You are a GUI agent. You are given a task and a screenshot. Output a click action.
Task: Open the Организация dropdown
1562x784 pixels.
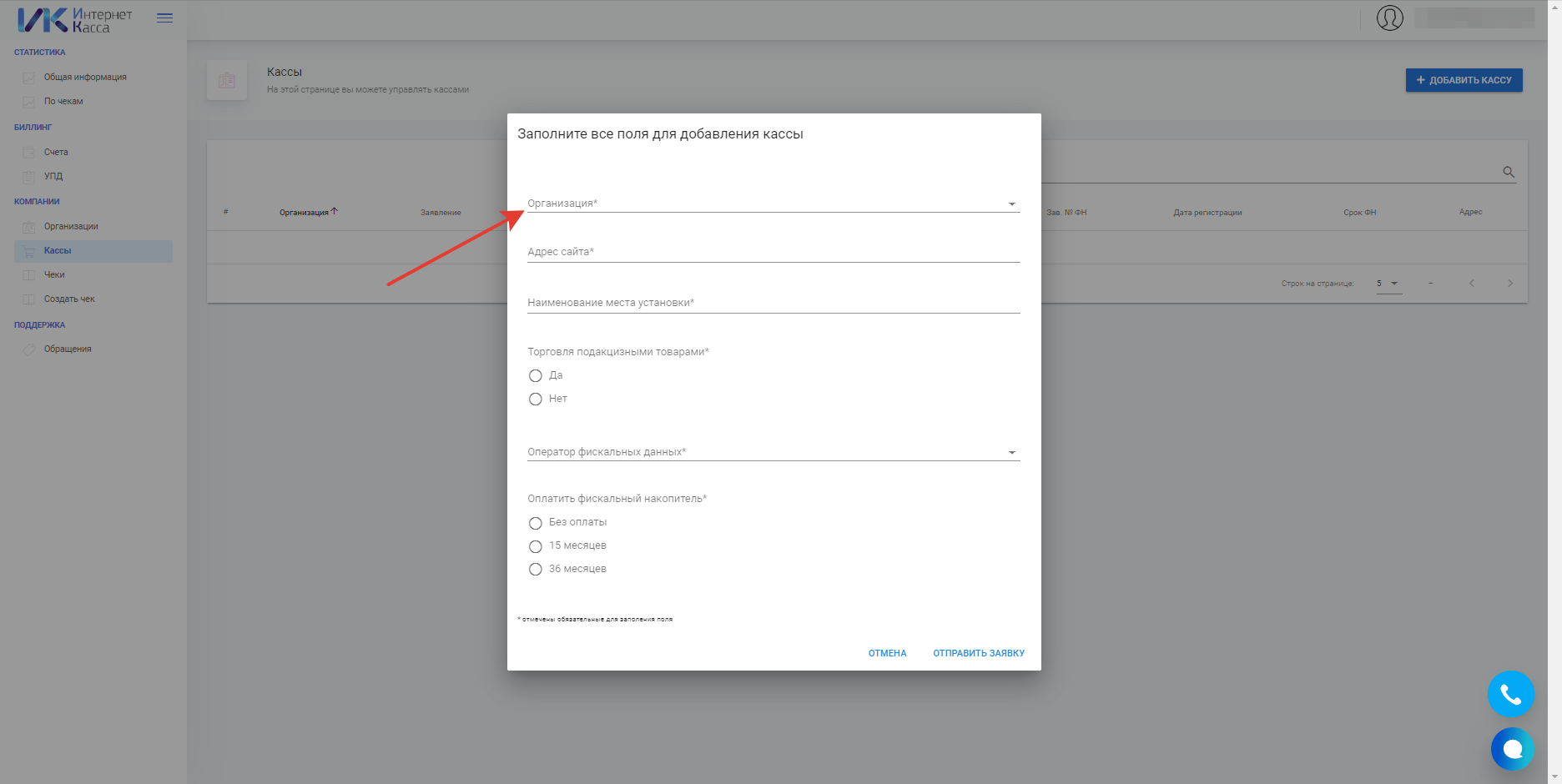[x=773, y=204]
